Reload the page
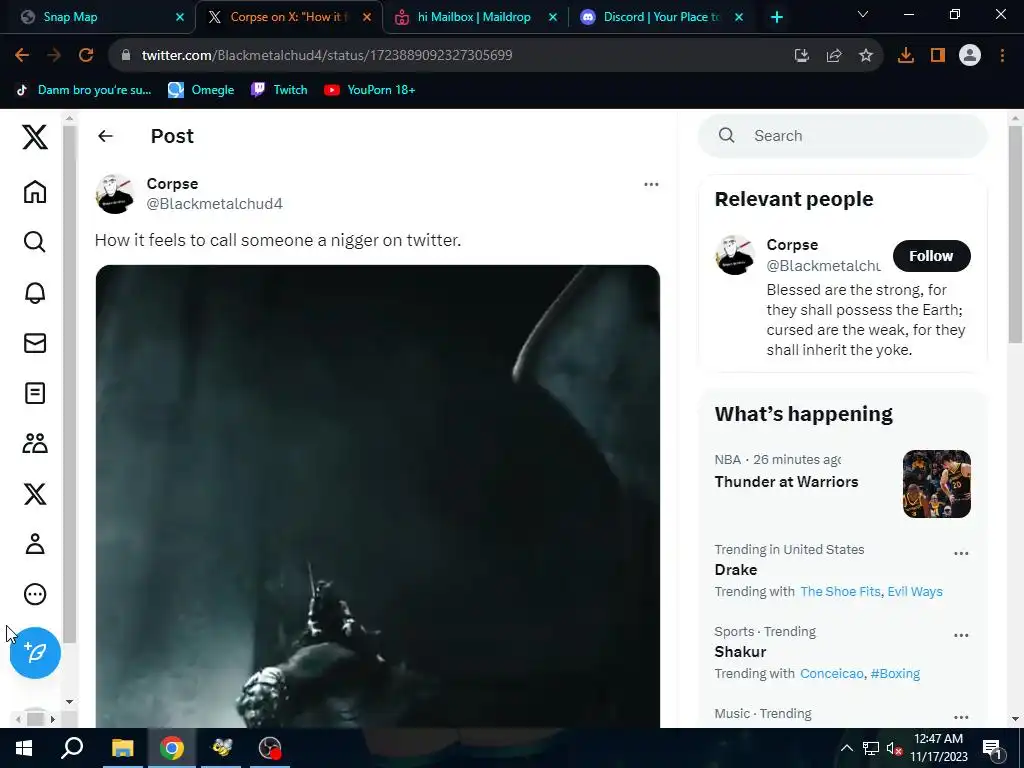This screenshot has height=768, width=1024. [x=86, y=56]
